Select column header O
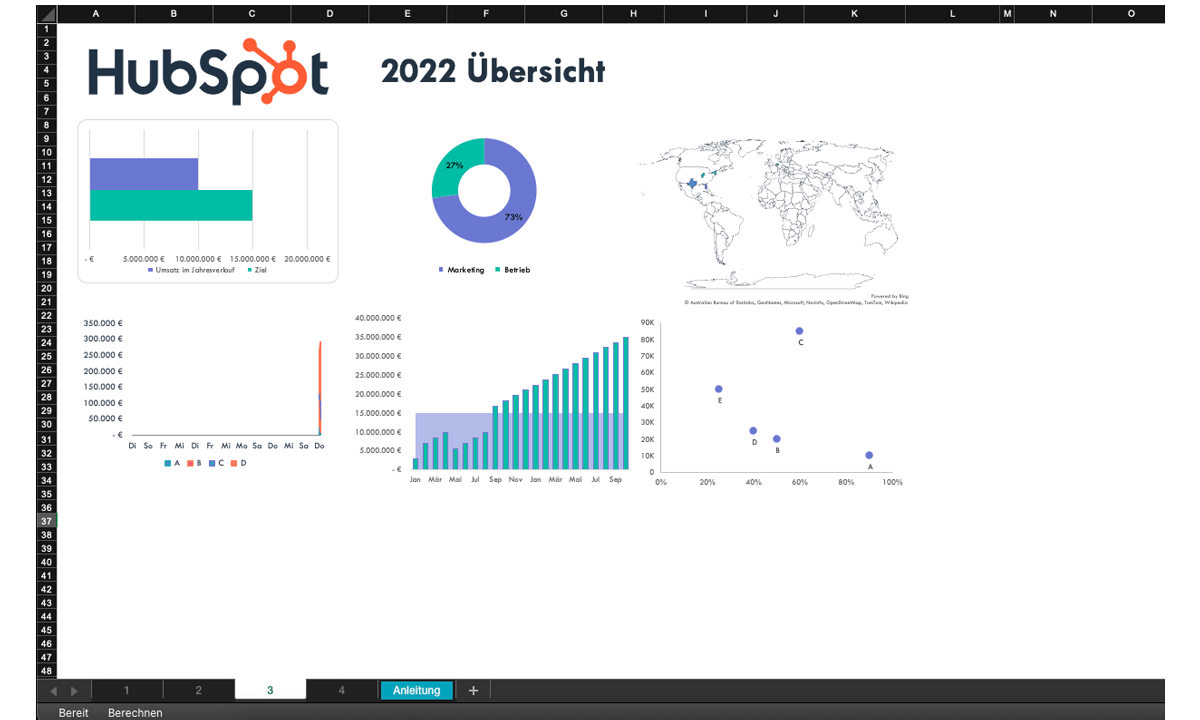This screenshot has width=1200, height=720. 1131,13
